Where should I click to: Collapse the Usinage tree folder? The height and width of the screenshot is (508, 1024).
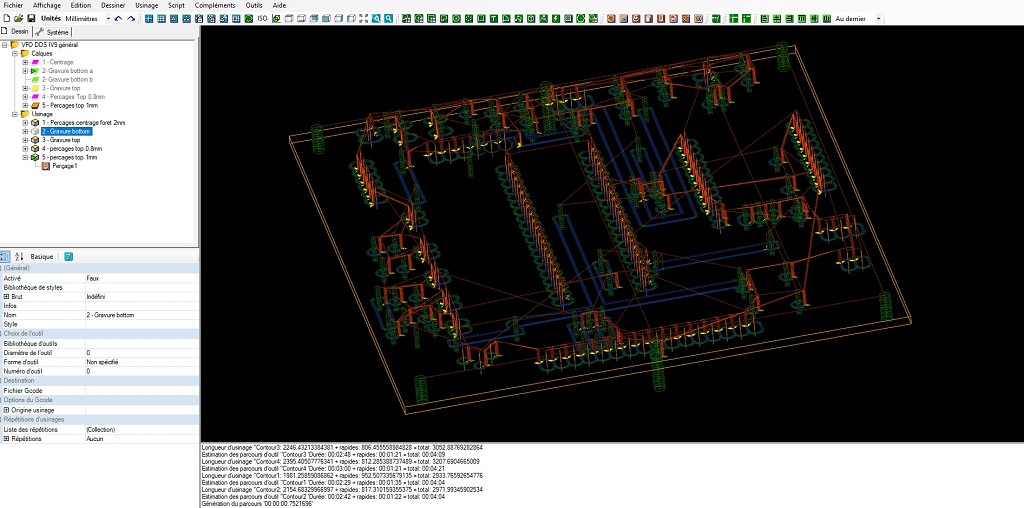tap(15, 114)
